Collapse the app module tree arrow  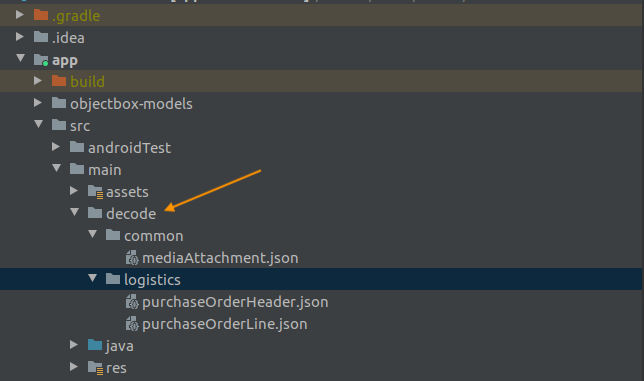coord(21,58)
